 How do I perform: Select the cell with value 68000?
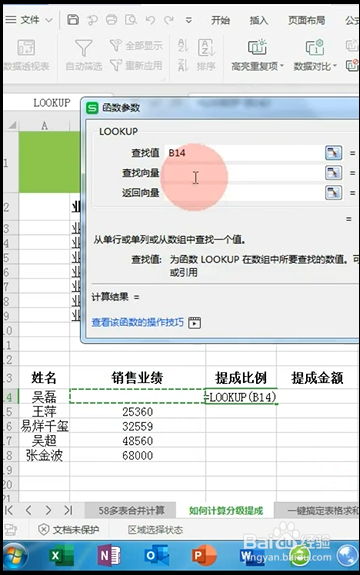[137, 455]
